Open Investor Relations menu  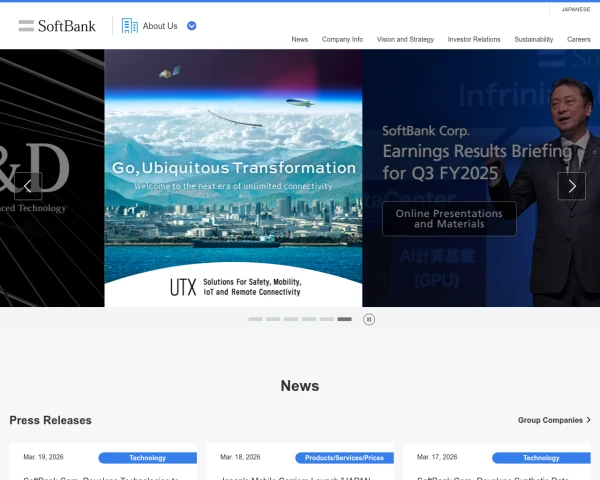click(474, 39)
